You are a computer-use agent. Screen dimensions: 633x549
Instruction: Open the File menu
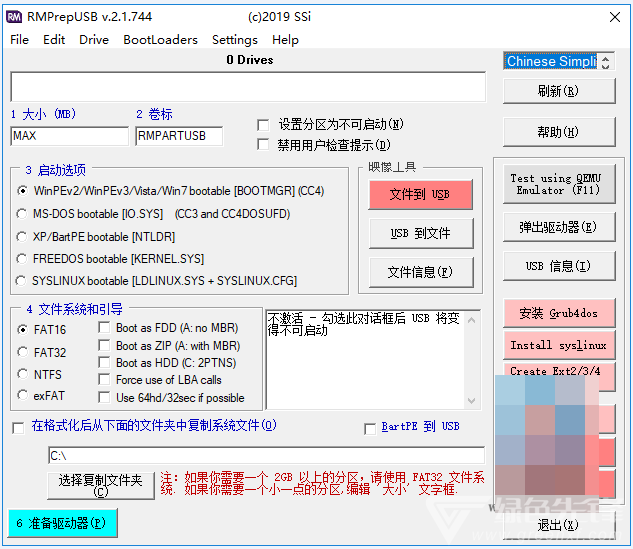click(x=19, y=40)
